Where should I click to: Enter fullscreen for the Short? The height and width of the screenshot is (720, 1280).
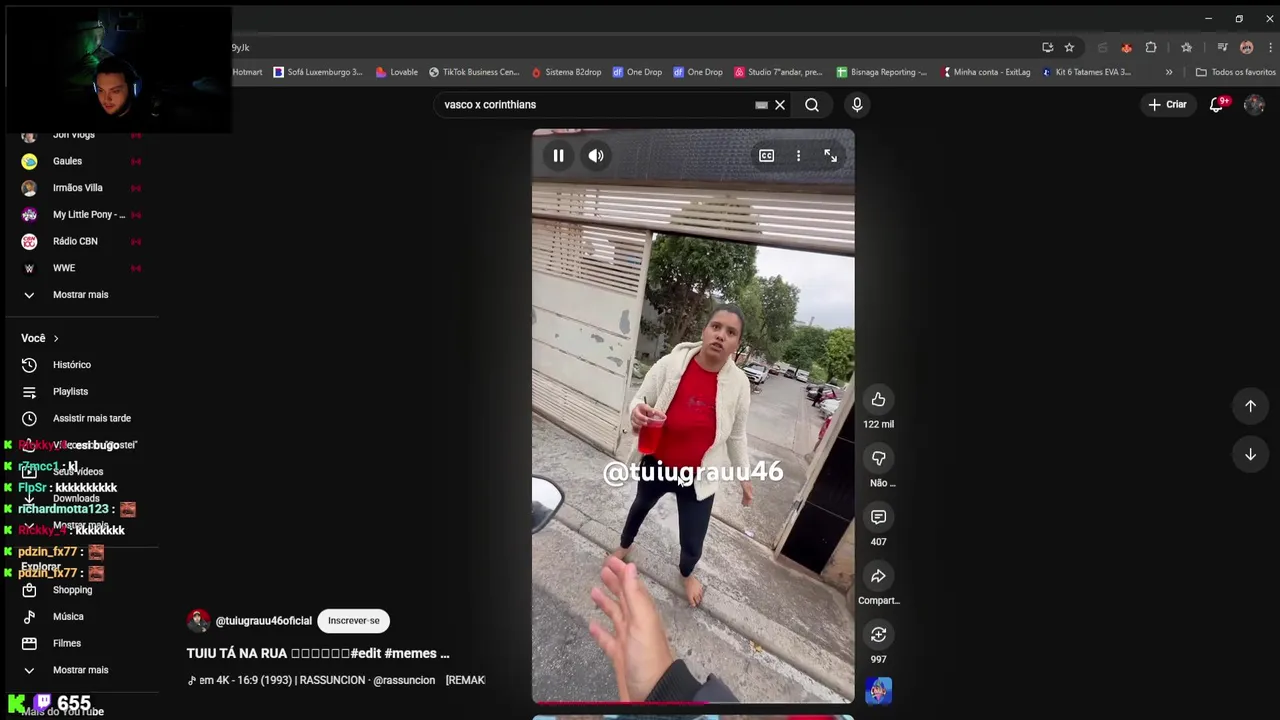(x=830, y=156)
